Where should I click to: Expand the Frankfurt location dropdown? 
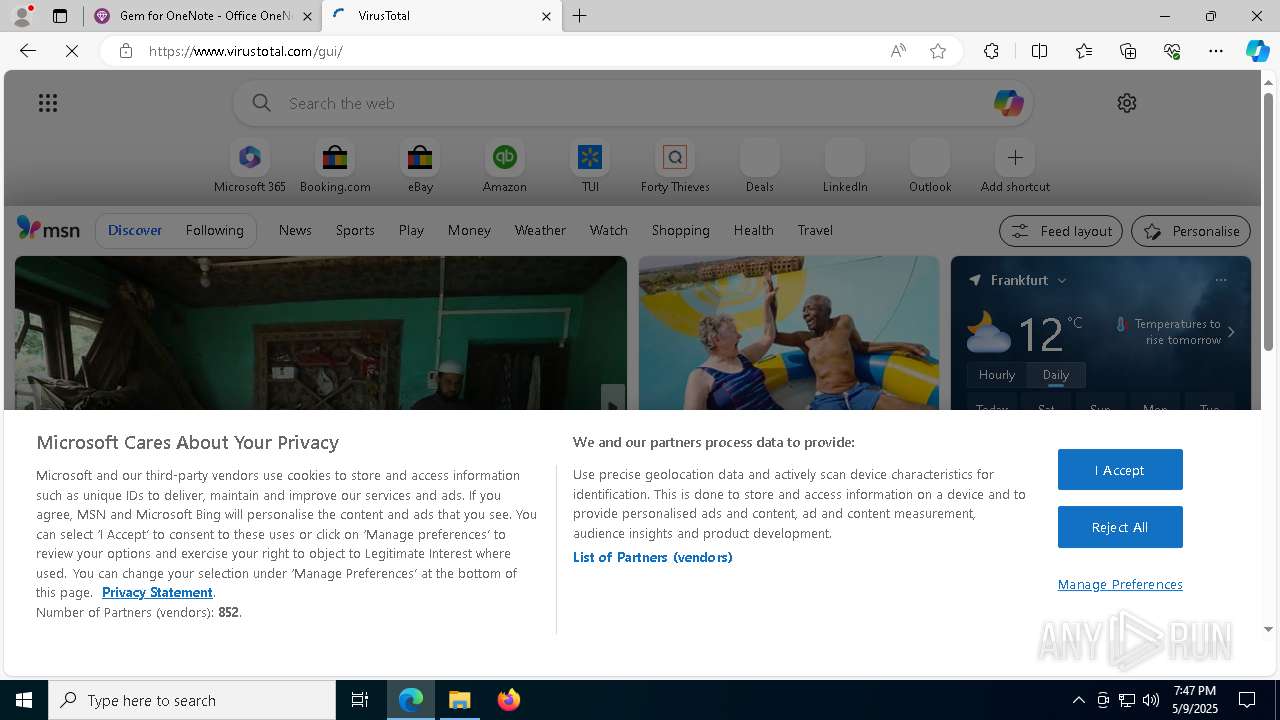pyautogui.click(x=1062, y=281)
